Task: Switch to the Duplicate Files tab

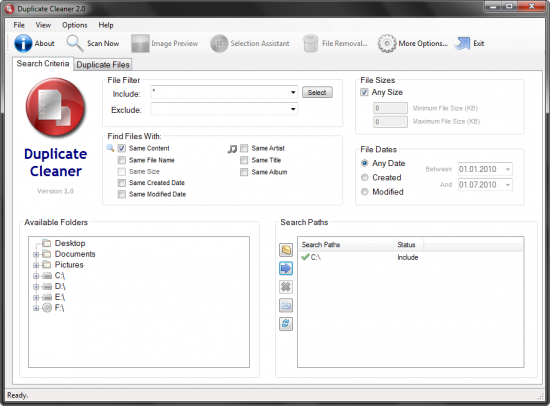Action: point(103,65)
